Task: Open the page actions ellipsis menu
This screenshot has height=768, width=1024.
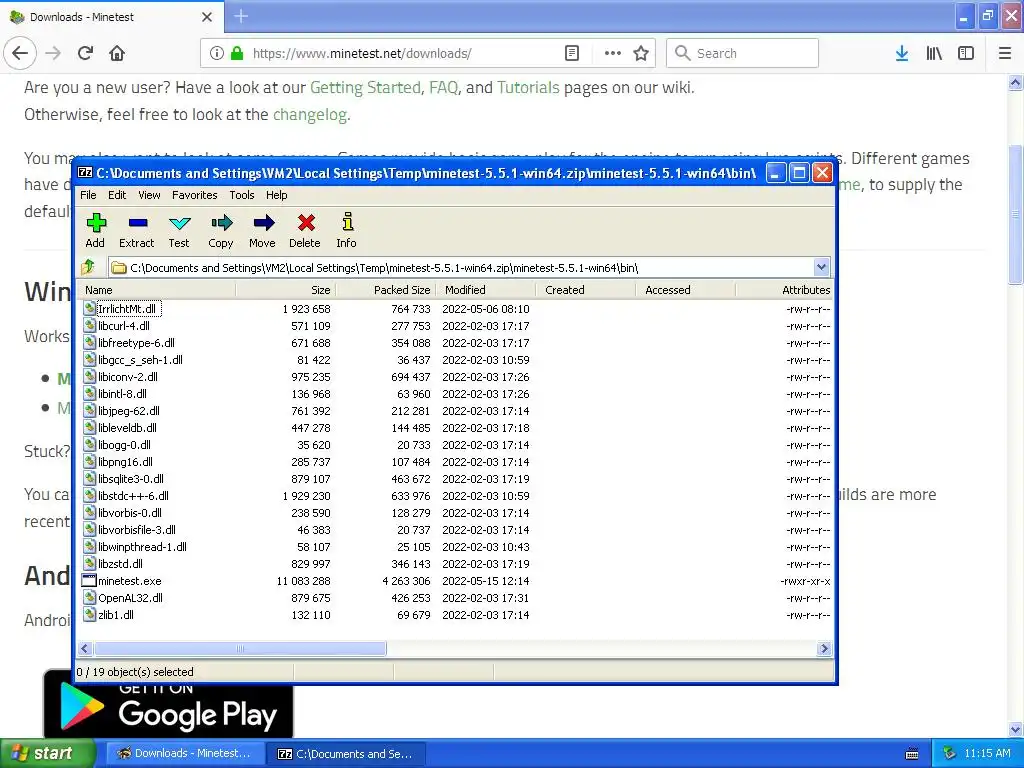Action: pos(613,53)
